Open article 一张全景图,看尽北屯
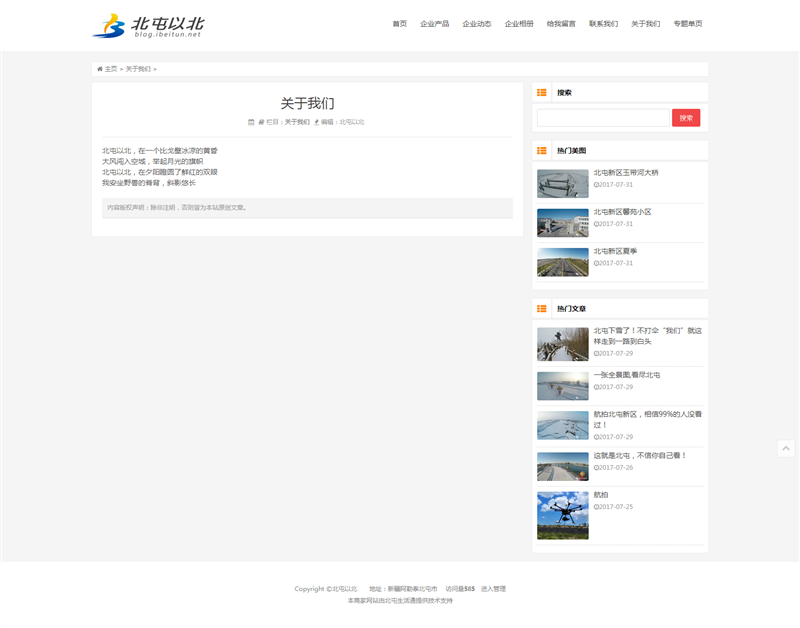 pos(626,375)
